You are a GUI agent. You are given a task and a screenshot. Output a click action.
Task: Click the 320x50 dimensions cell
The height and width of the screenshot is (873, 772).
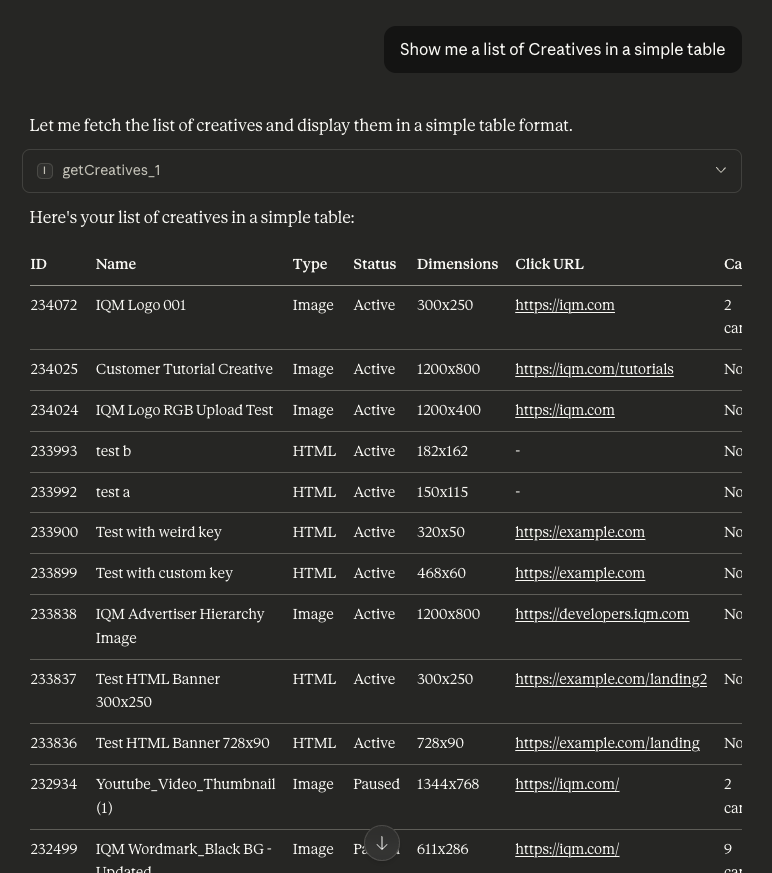pyautogui.click(x=441, y=532)
